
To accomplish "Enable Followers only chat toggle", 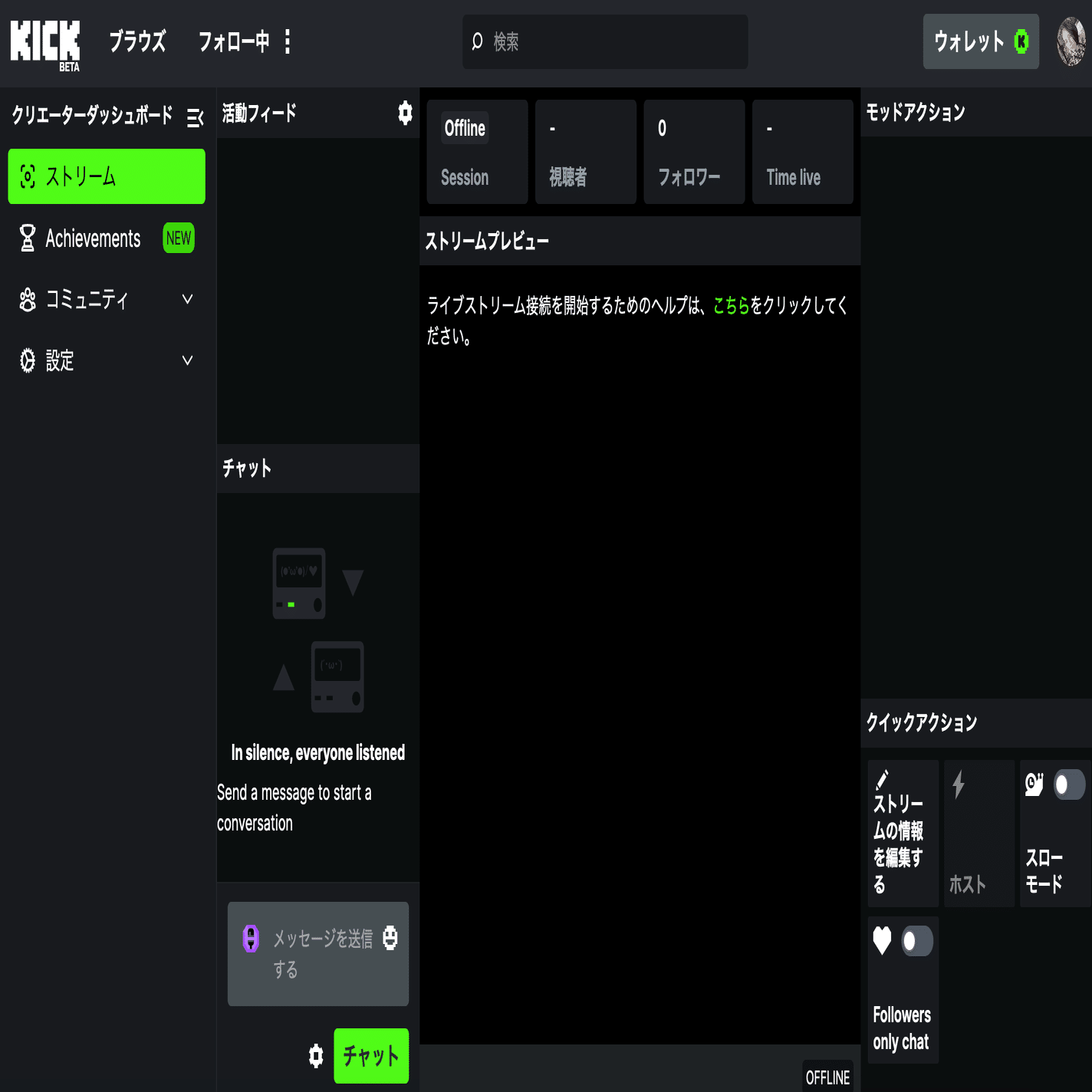I will [x=917, y=942].
